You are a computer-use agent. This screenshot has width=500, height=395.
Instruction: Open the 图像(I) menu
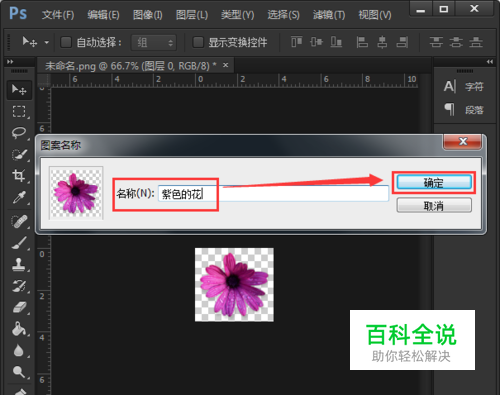click(x=147, y=15)
